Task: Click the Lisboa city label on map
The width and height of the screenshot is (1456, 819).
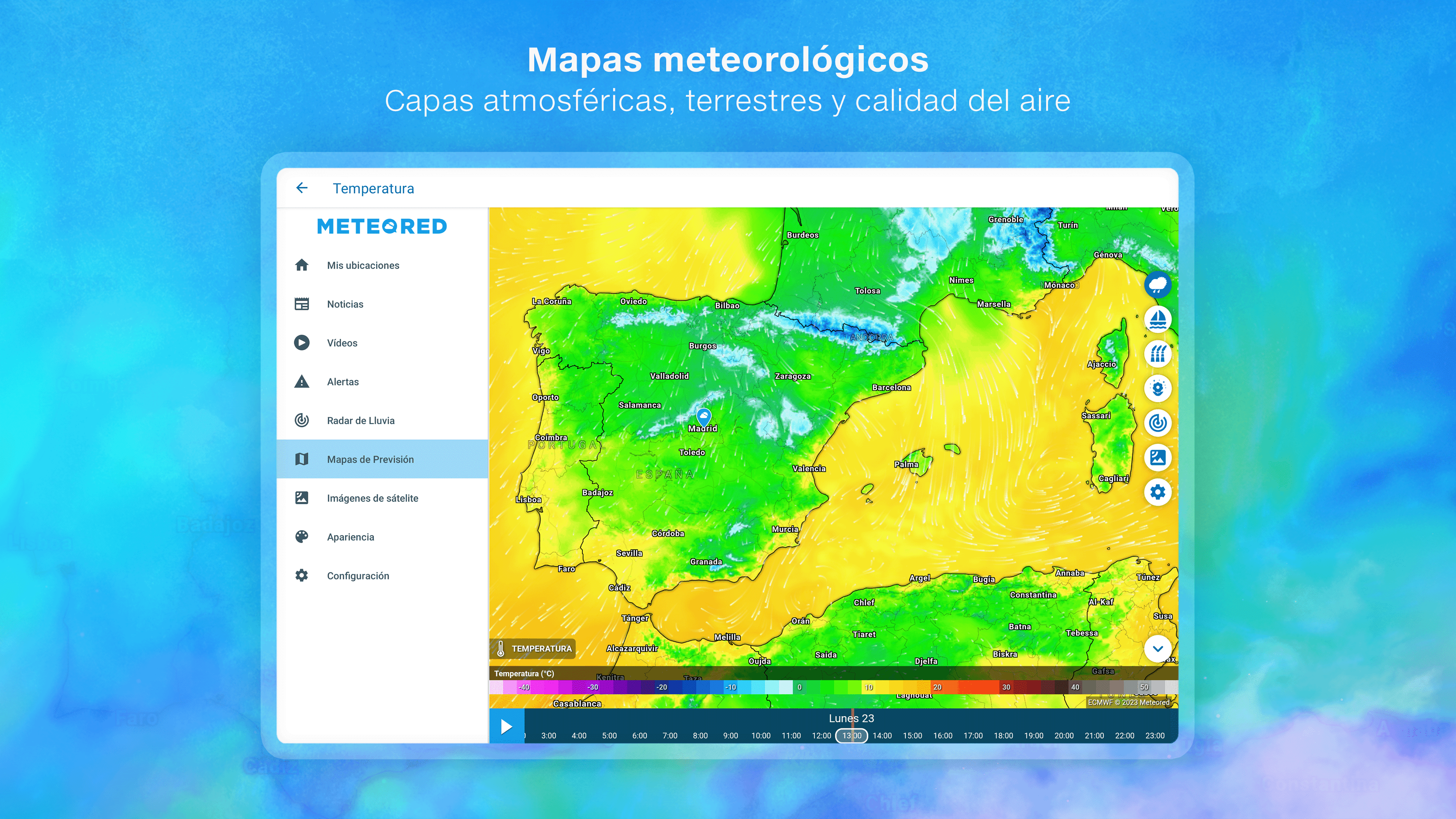Action: tap(529, 500)
